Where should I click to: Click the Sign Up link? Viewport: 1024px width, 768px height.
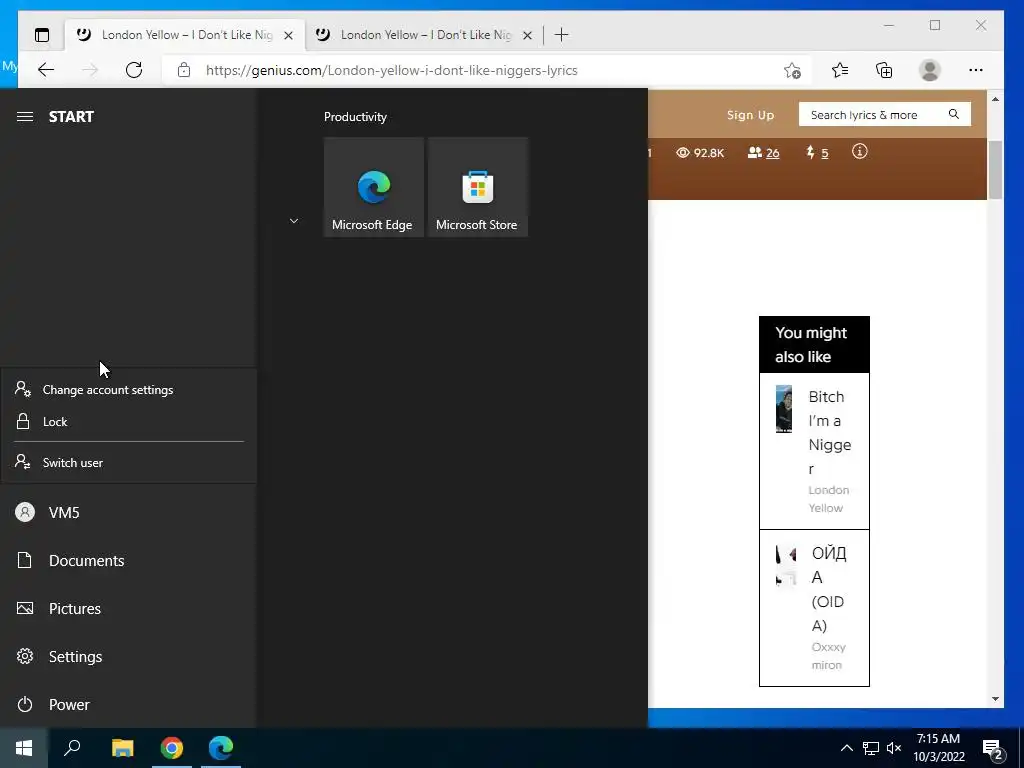750,115
